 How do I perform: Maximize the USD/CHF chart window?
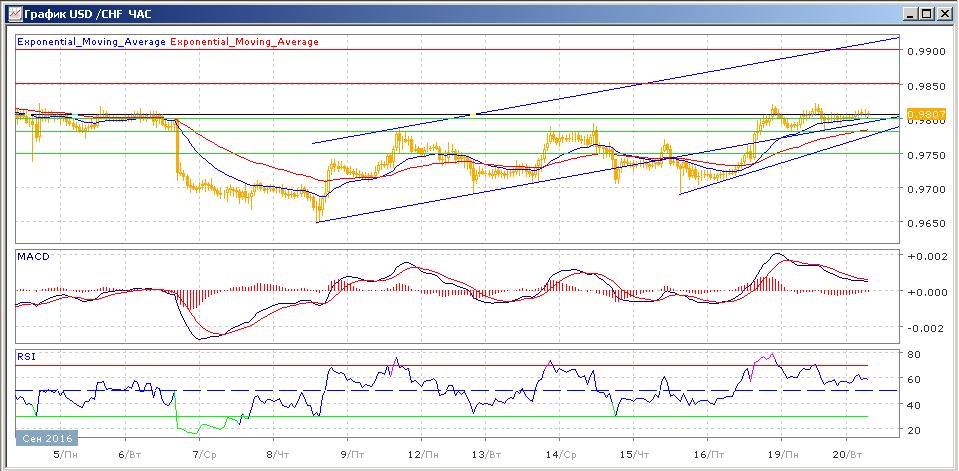[x=927, y=14]
